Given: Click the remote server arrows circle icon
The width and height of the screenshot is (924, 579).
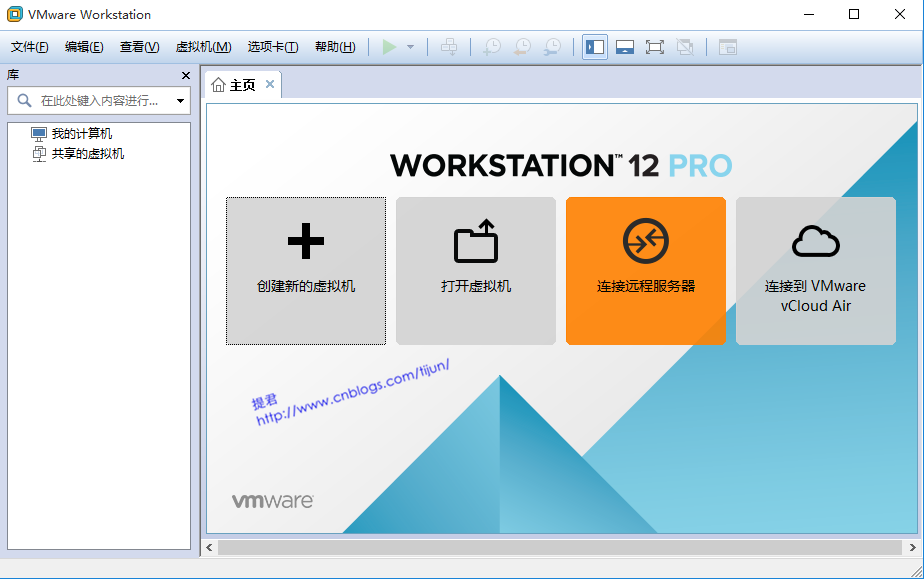Looking at the screenshot, I should point(645,241).
